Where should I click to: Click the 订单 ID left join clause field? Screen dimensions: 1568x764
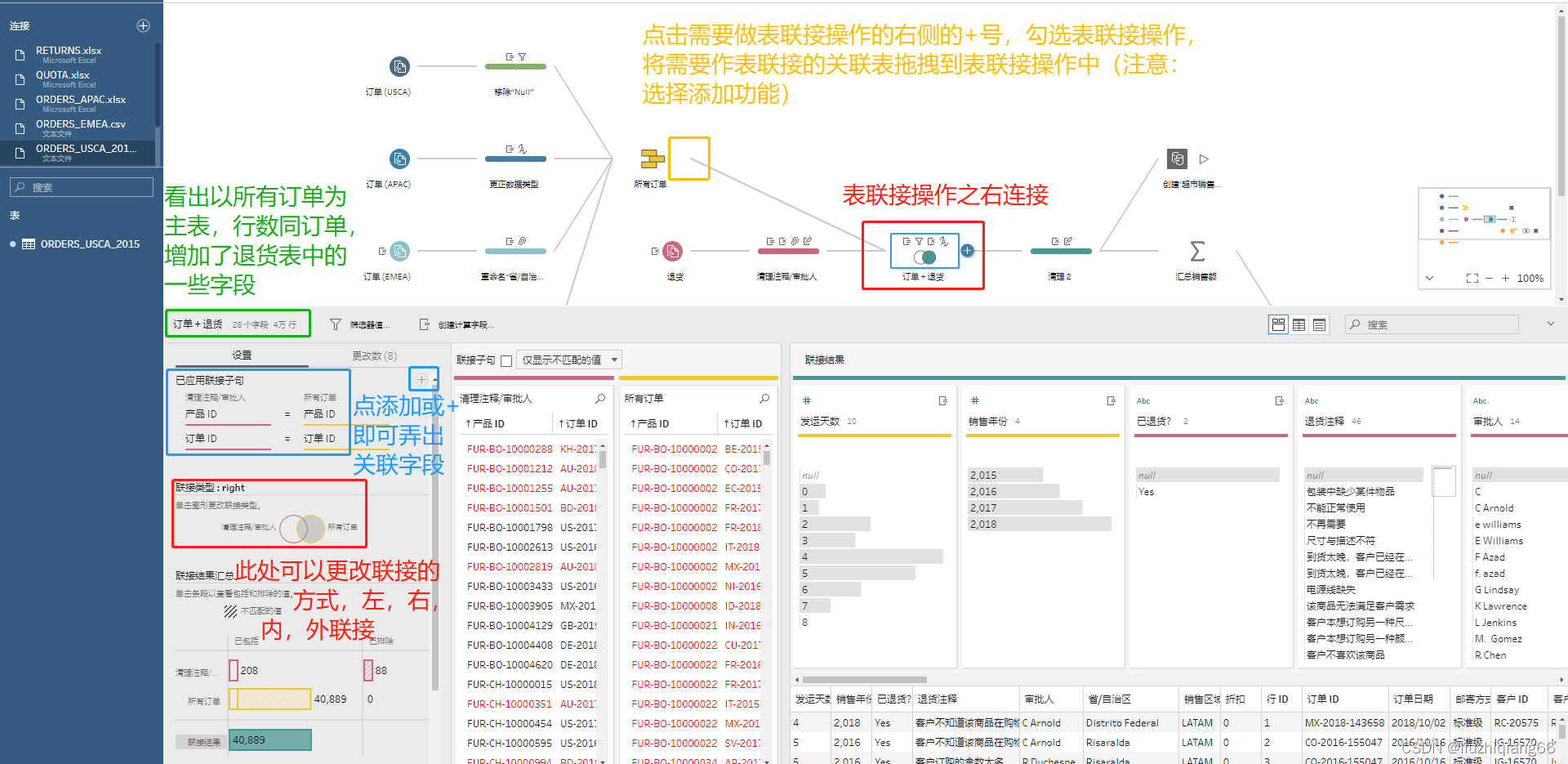point(227,439)
